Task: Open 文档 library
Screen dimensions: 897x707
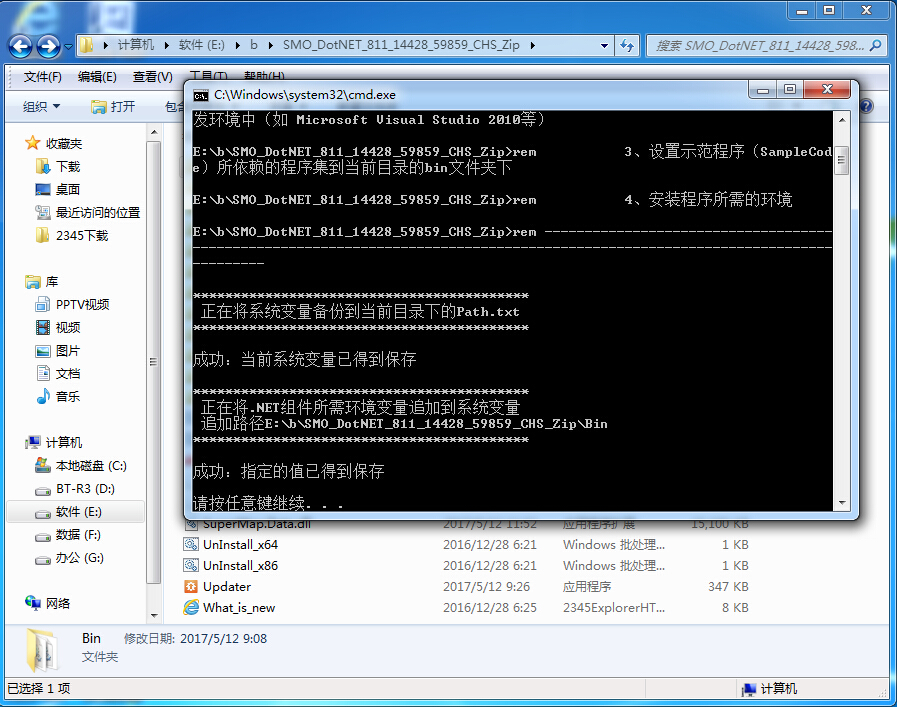Action: pyautogui.click(x=58, y=374)
